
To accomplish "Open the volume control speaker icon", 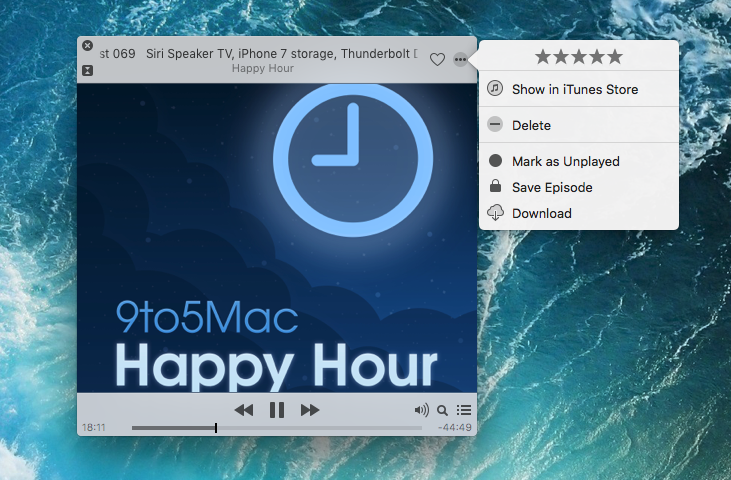I will tap(421, 409).
